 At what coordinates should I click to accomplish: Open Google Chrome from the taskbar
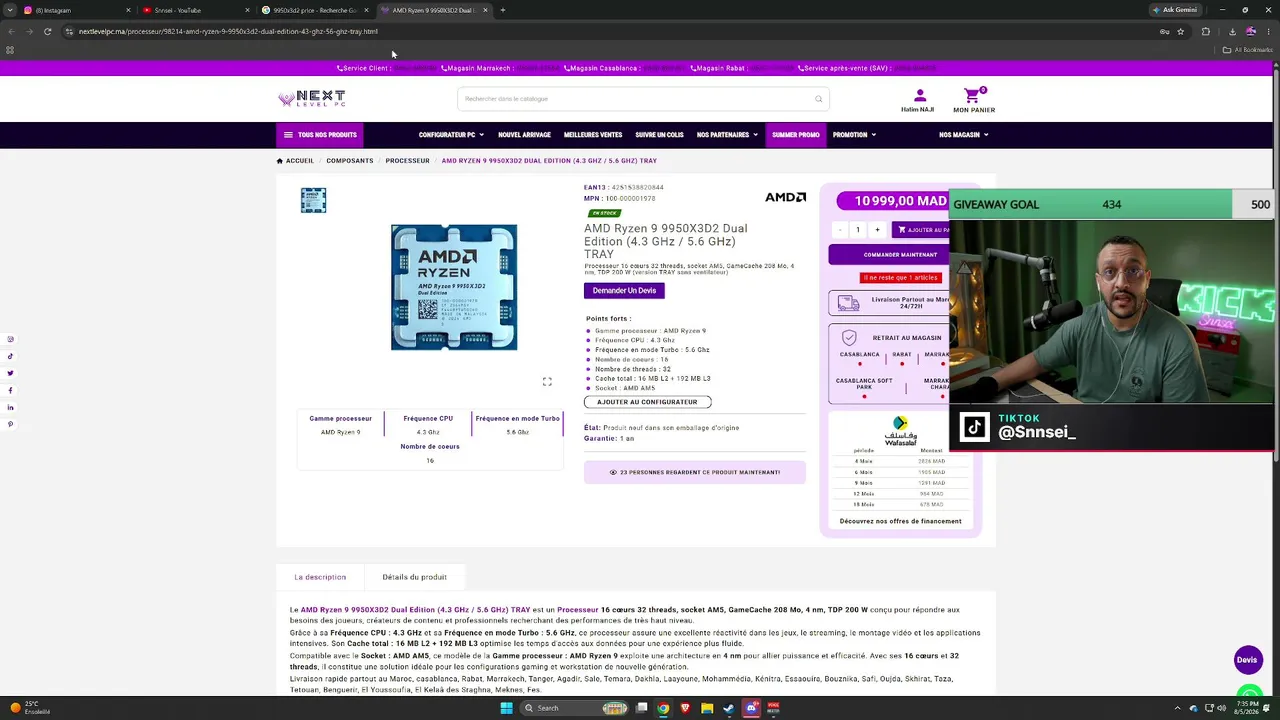662,708
